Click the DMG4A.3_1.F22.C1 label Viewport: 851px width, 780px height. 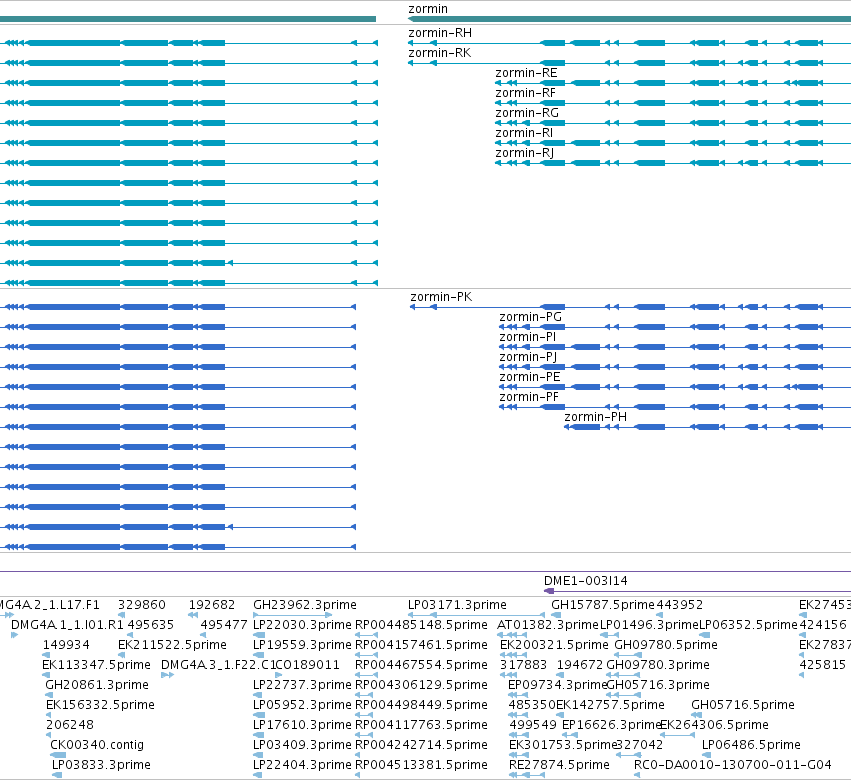(218, 665)
